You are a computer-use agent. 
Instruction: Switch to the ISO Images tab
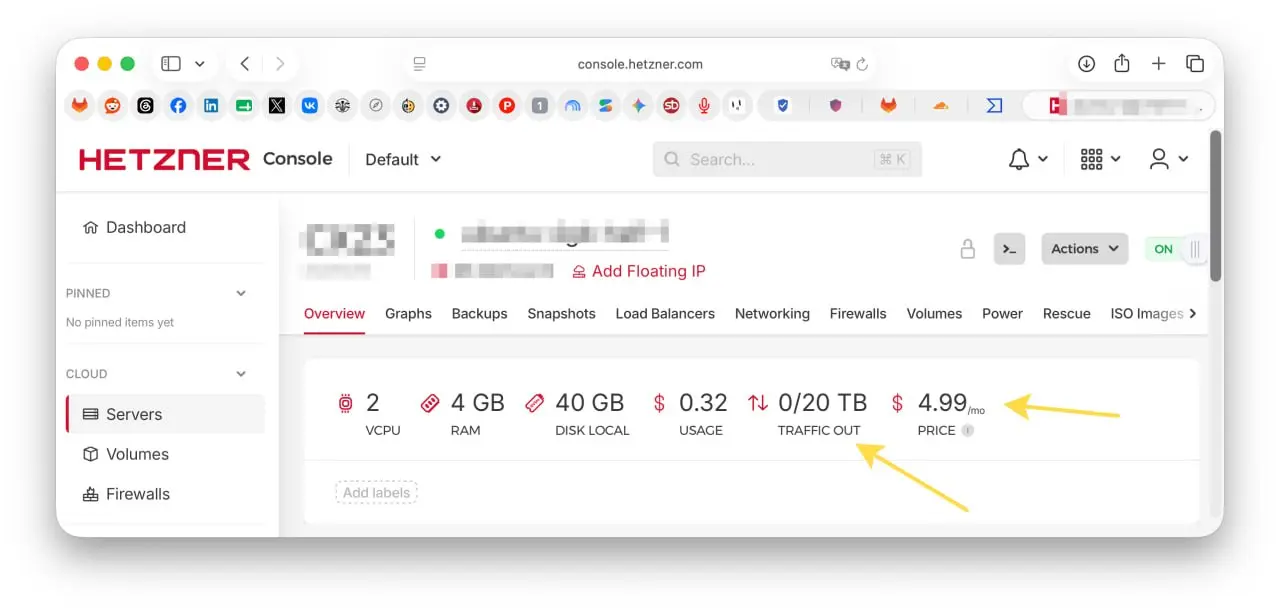1146,313
